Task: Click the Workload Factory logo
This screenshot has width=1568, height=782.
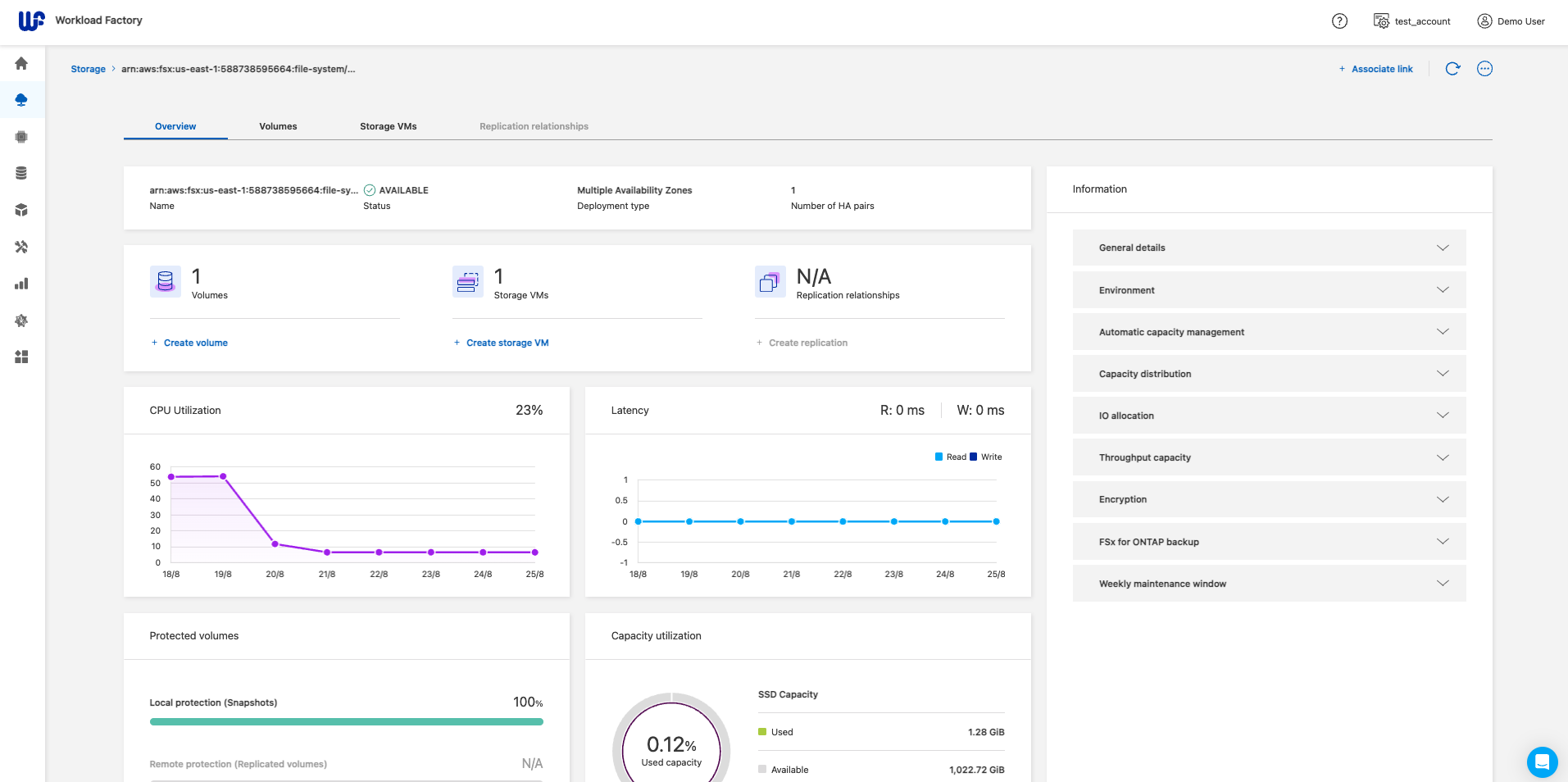Action: pyautogui.click(x=31, y=20)
